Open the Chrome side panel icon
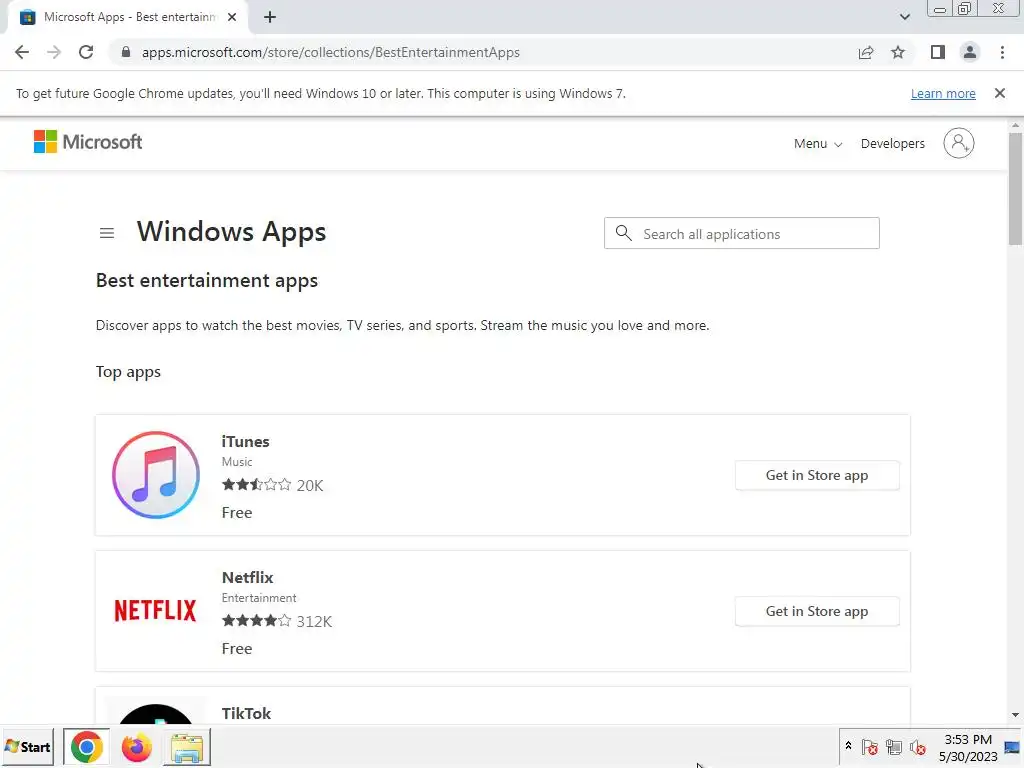The image size is (1024, 768). click(x=938, y=52)
